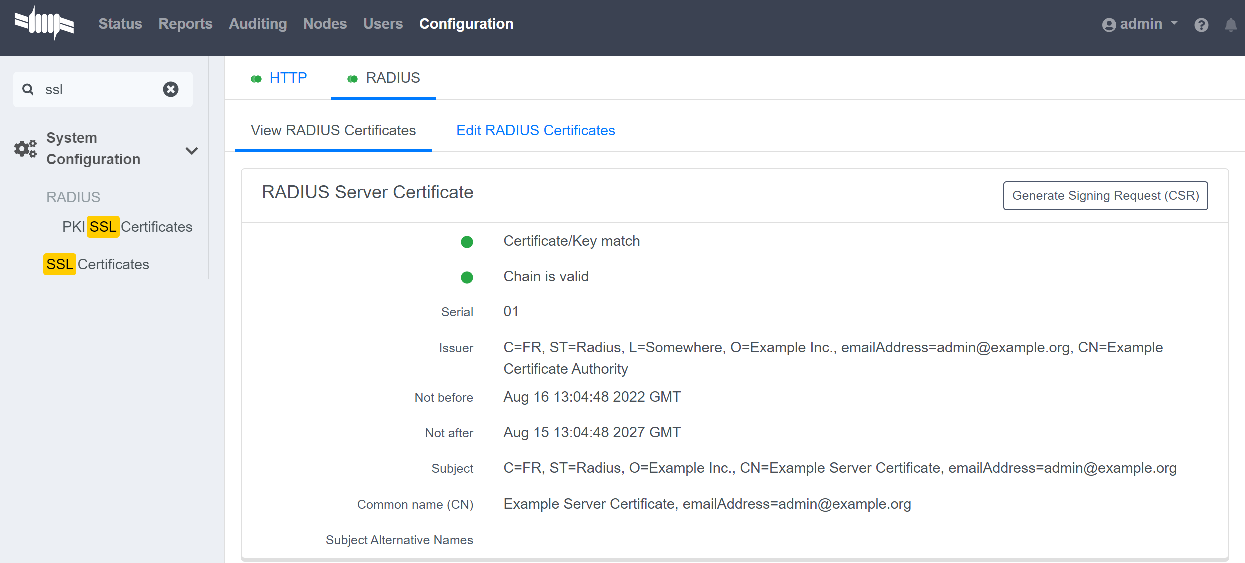Image resolution: width=1245 pixels, height=563 pixels.
Task: Click into the sidebar filter search field
Action: click(x=100, y=89)
